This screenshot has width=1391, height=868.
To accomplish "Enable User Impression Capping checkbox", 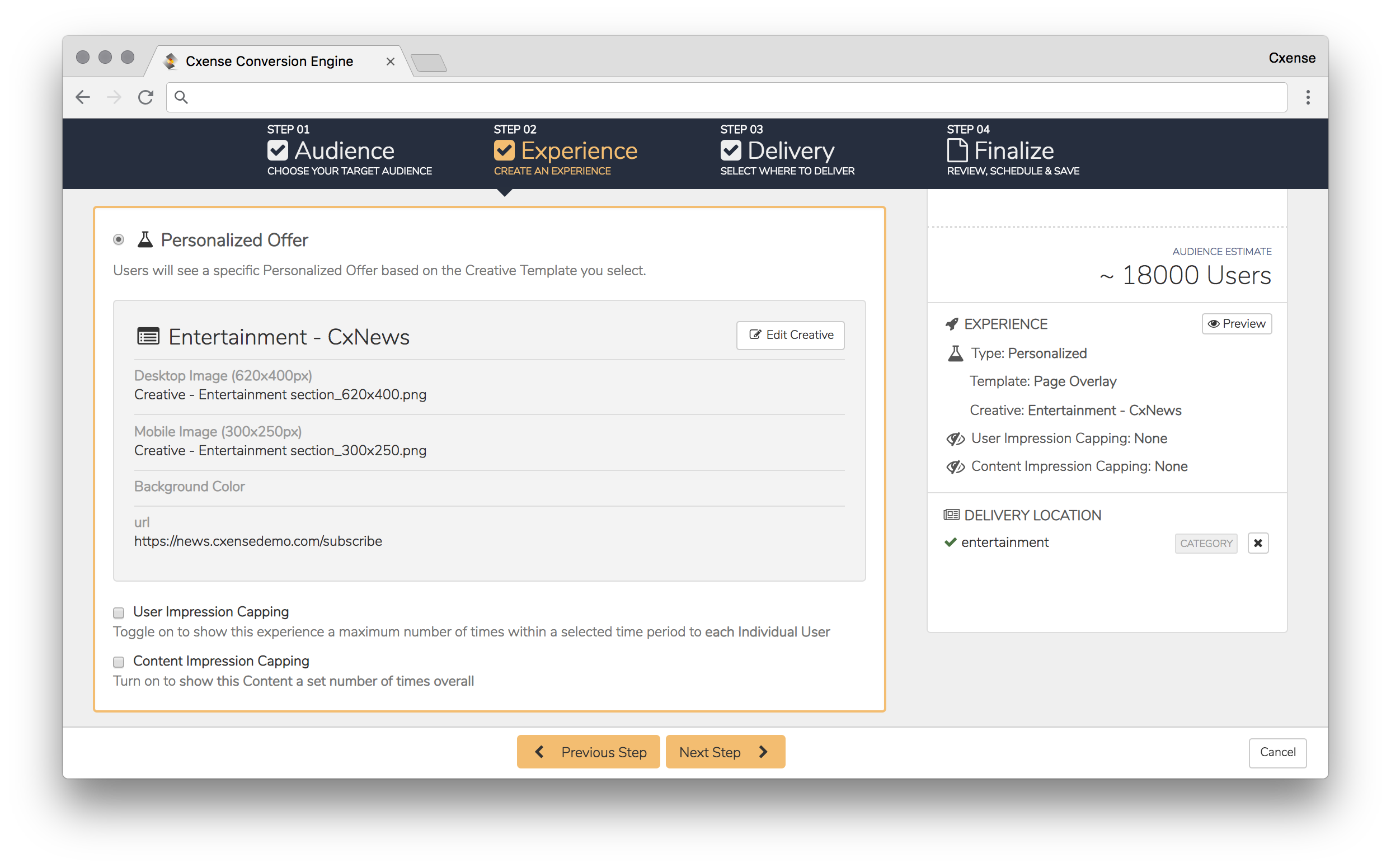I will [119, 612].
